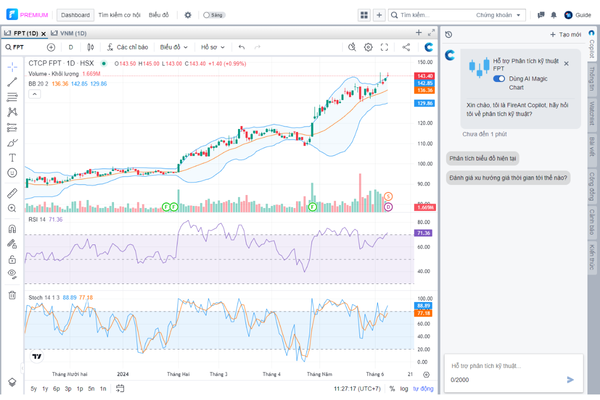Open chart settings gear

click(368, 47)
